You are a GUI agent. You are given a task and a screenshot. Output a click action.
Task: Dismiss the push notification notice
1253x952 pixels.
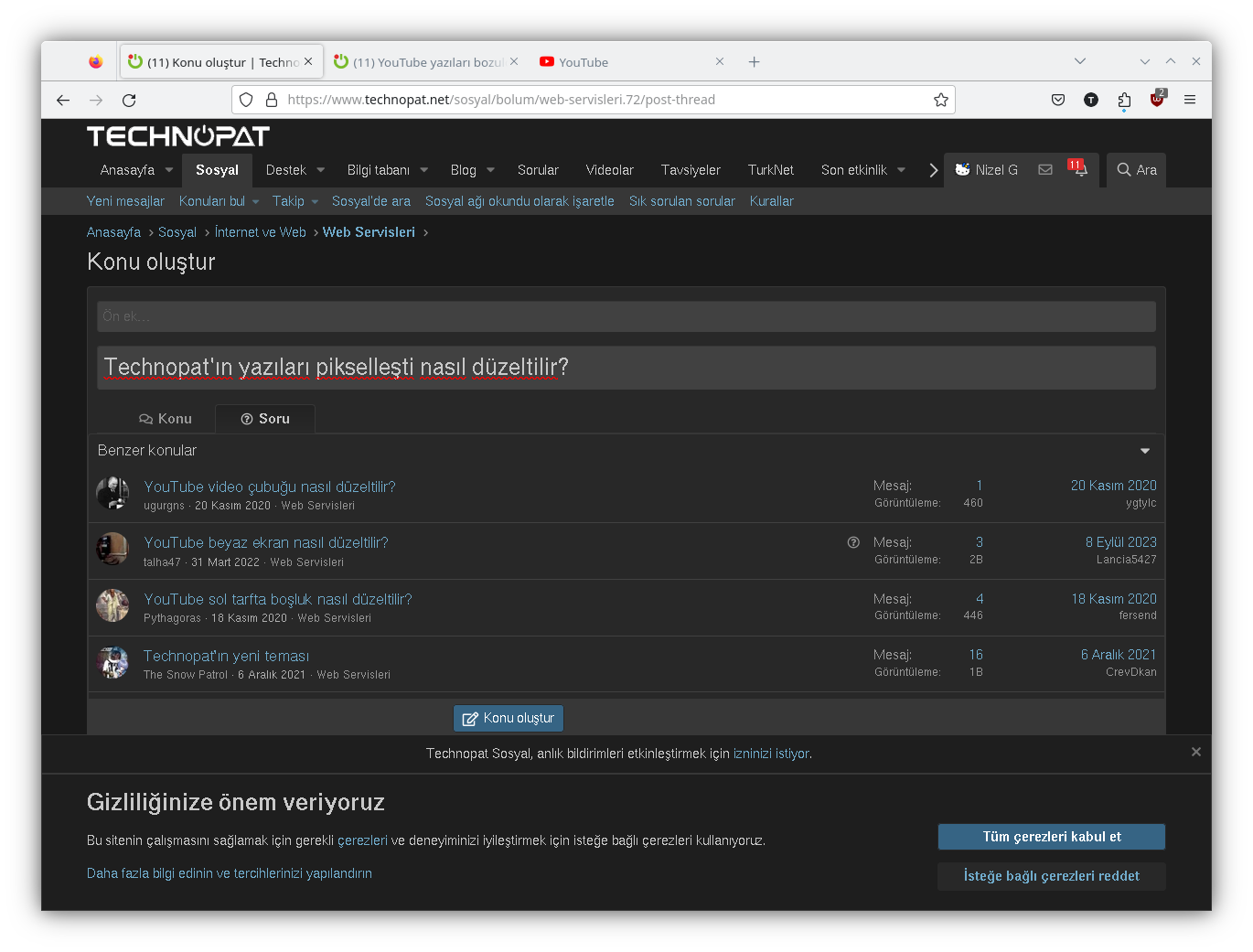coord(1196,752)
